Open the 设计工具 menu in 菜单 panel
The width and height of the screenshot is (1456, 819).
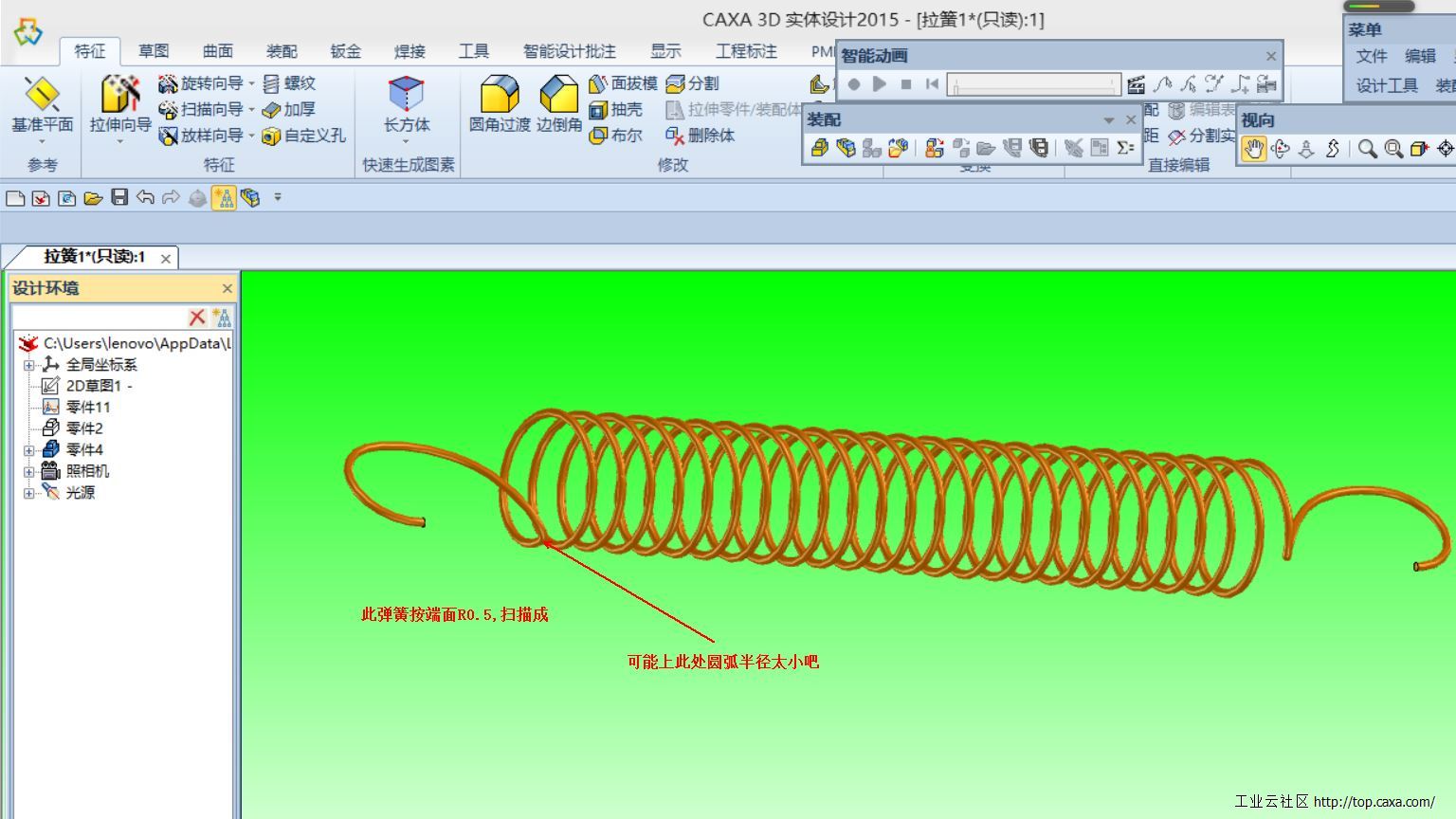1387,86
